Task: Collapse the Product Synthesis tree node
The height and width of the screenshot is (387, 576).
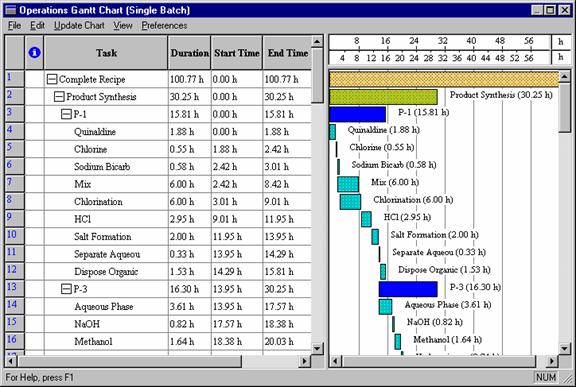Action: (59, 97)
